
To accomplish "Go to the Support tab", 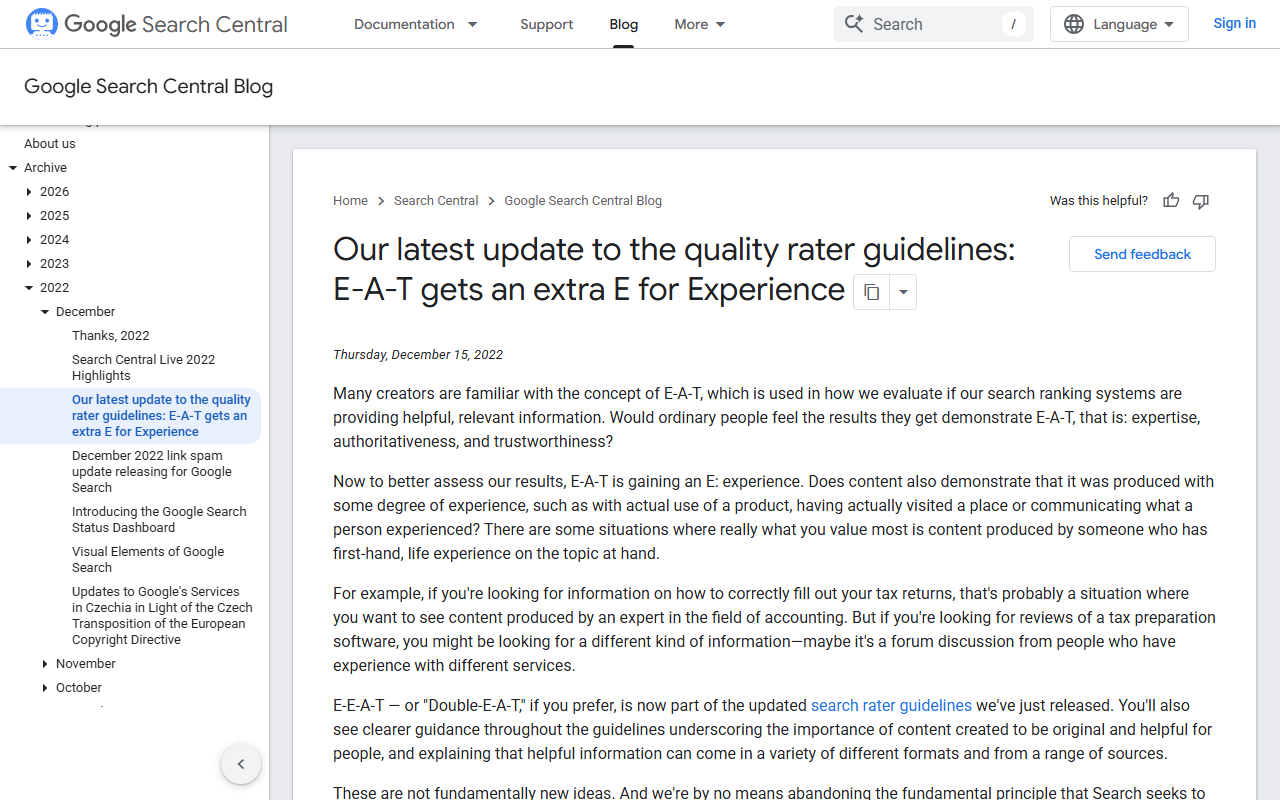I will 547,24.
